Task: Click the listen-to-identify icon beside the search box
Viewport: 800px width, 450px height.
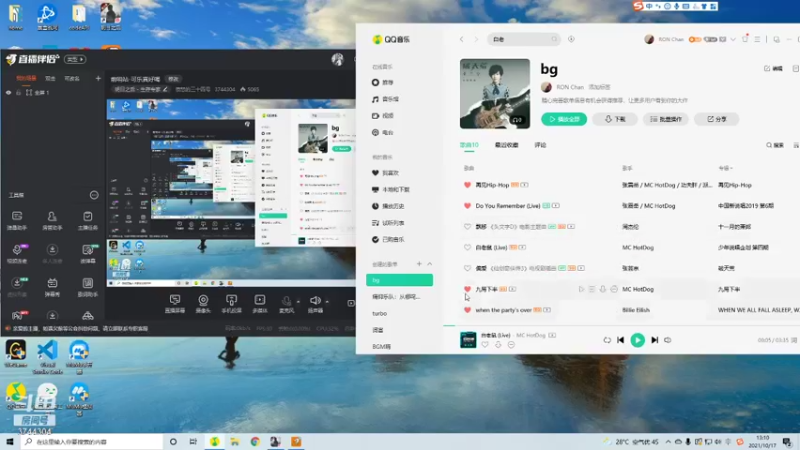Action: pos(571,39)
